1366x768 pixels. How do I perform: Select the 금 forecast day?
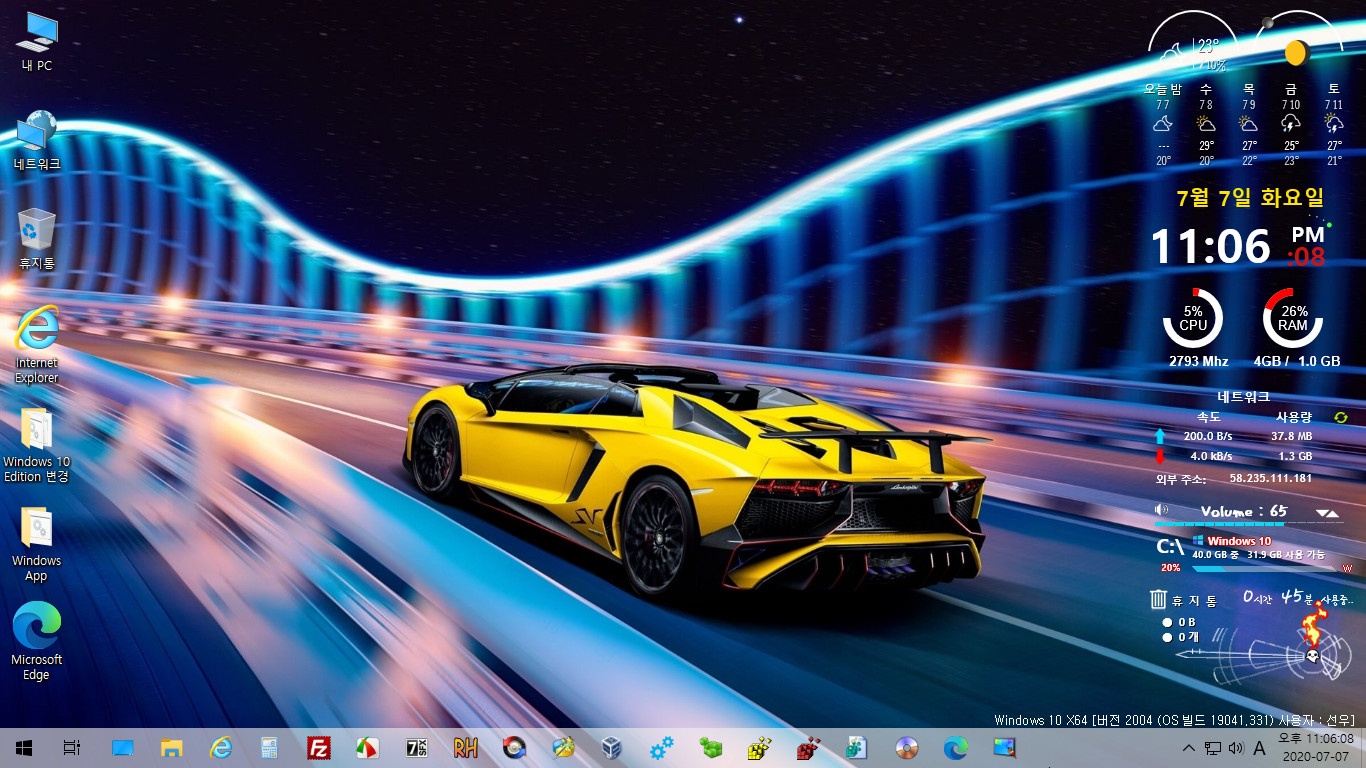(x=1291, y=125)
